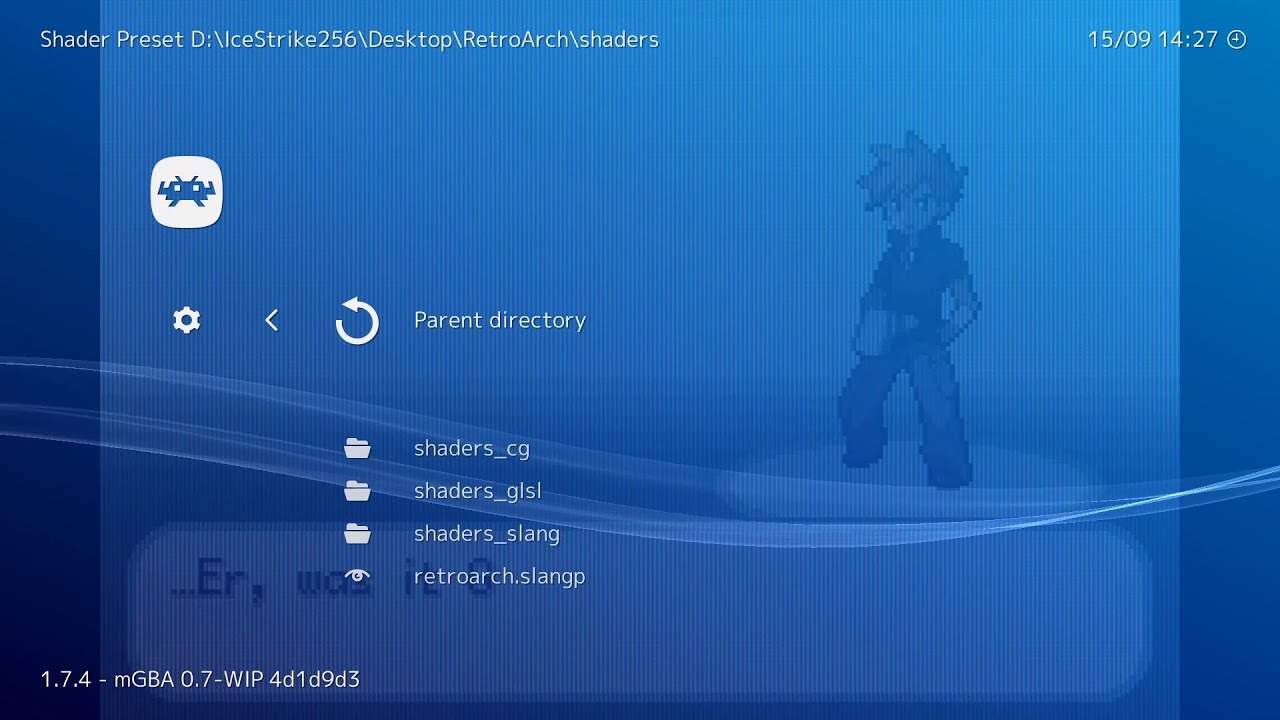Click the Parent directory circular arrow icon
This screenshot has height=720, width=1280.
coord(357,321)
